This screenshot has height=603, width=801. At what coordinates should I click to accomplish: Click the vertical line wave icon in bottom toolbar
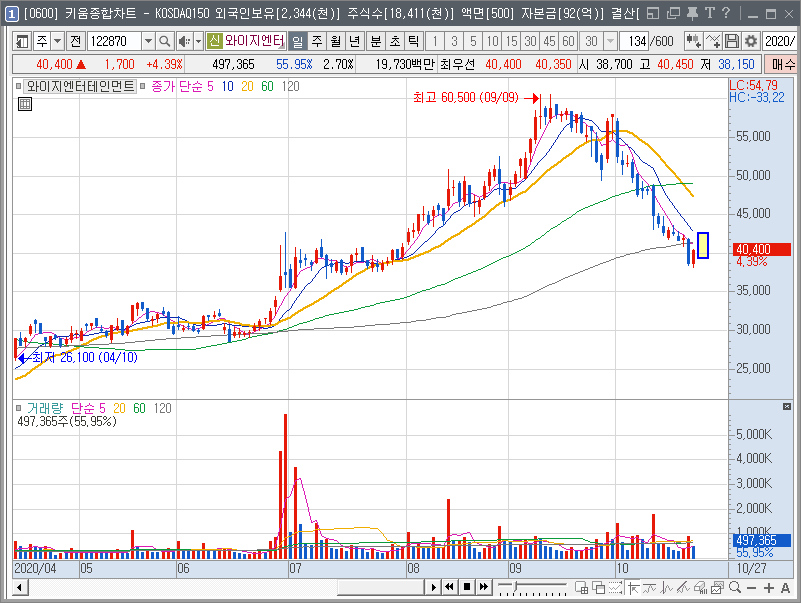(667, 588)
